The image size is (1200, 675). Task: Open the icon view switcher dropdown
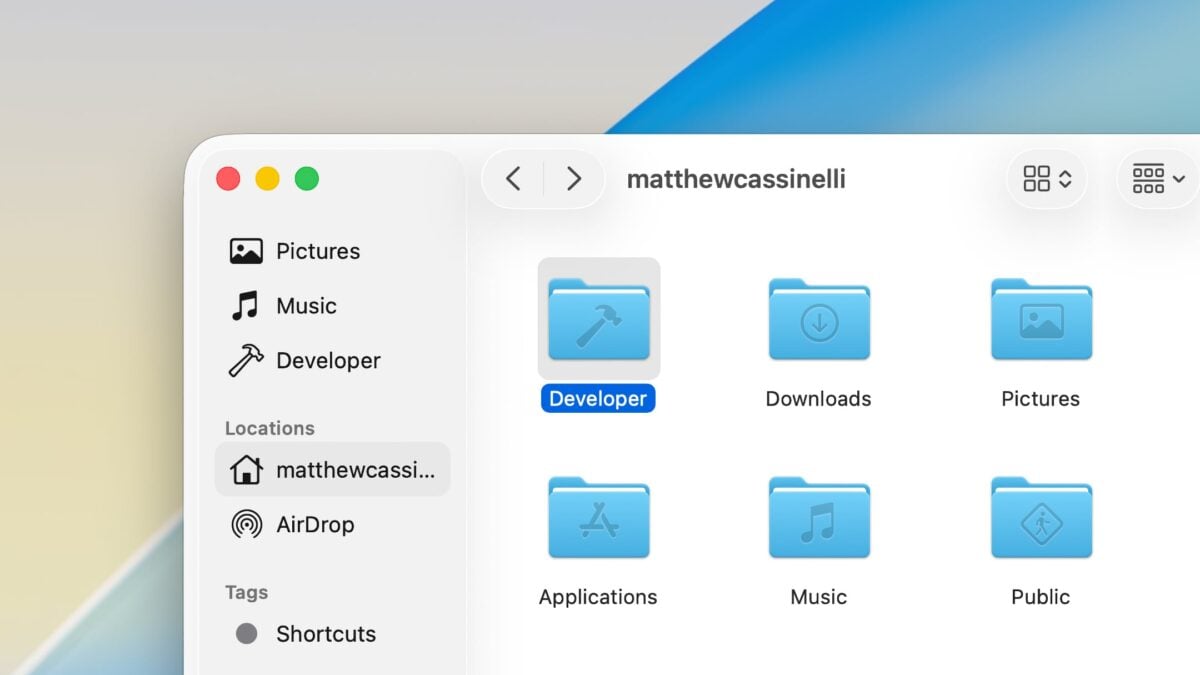[1047, 179]
